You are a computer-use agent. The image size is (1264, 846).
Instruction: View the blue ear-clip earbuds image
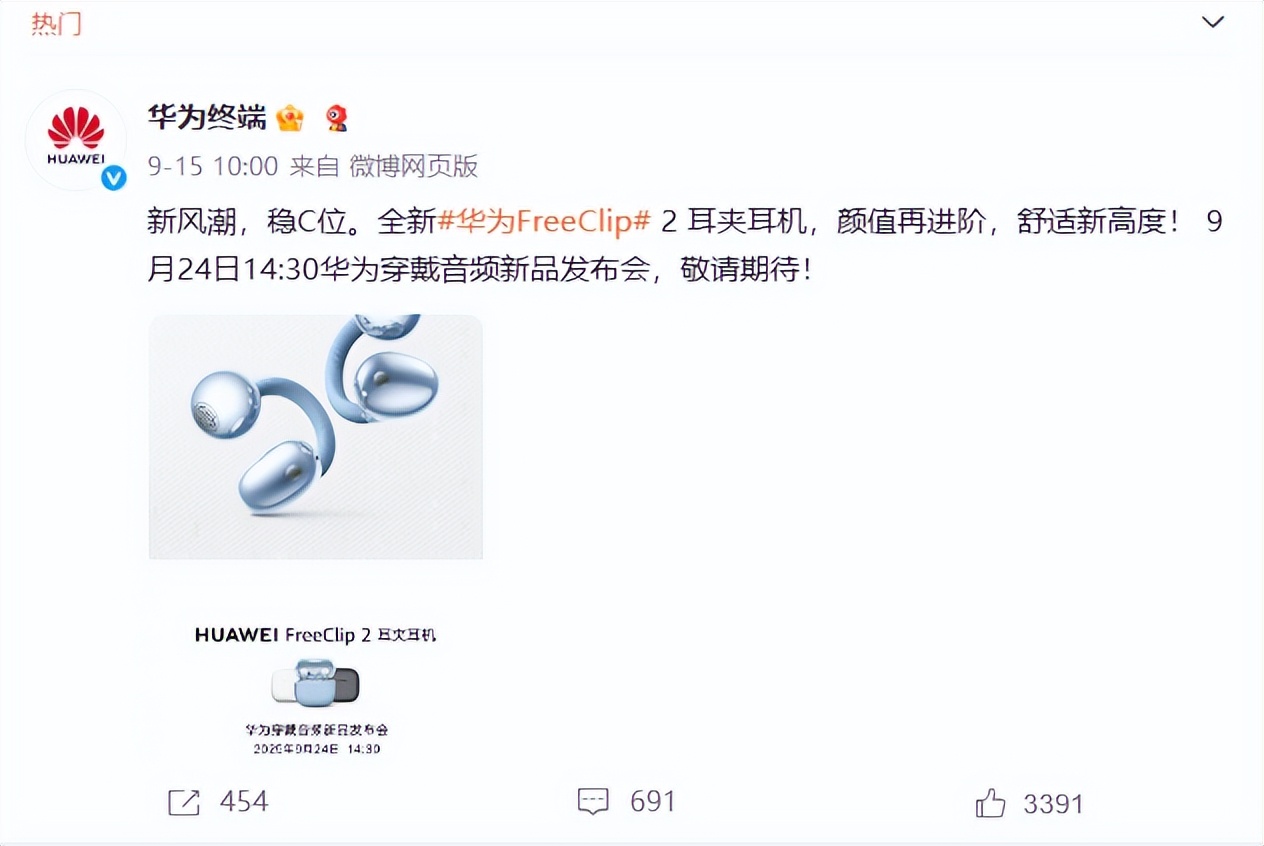click(316, 437)
